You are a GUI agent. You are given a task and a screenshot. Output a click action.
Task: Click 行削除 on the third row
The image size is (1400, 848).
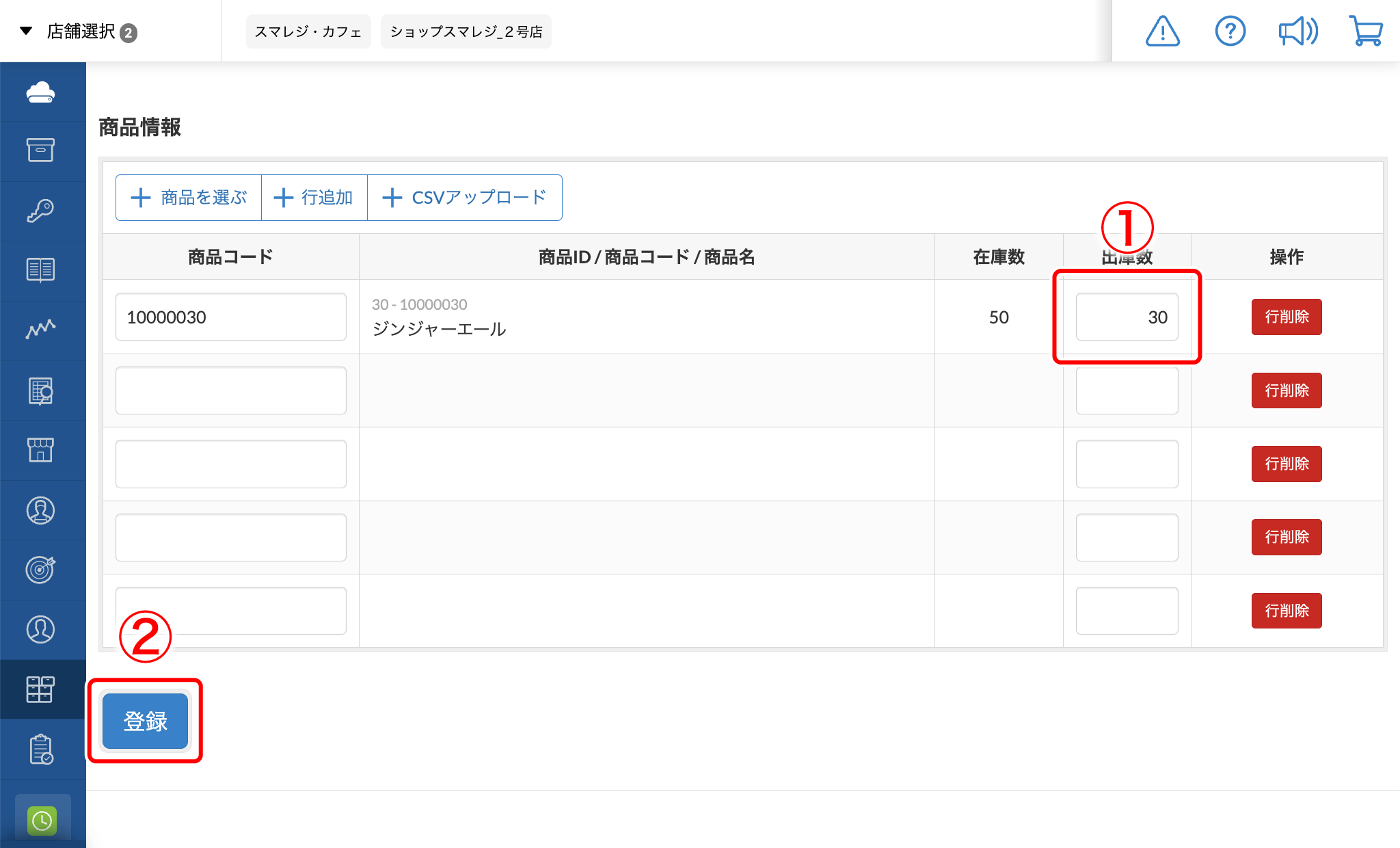1287,464
